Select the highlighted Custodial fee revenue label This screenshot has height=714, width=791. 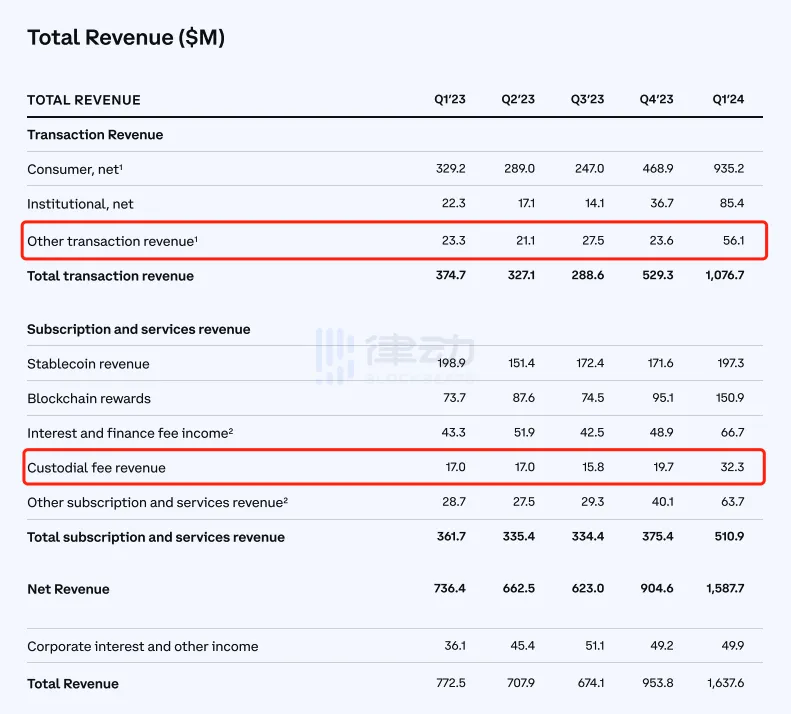click(96, 468)
